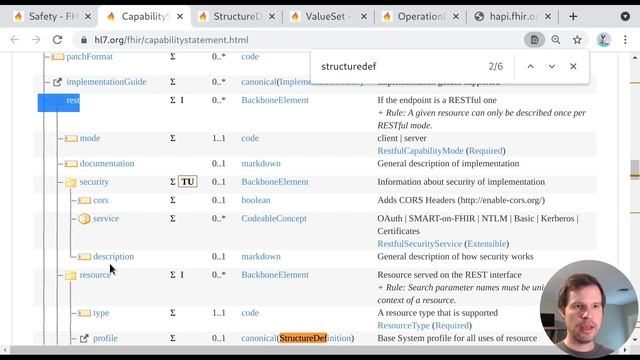The height and width of the screenshot is (360, 640).
Task: Open the browser zoom magnifier icon
Action: (x=556, y=40)
